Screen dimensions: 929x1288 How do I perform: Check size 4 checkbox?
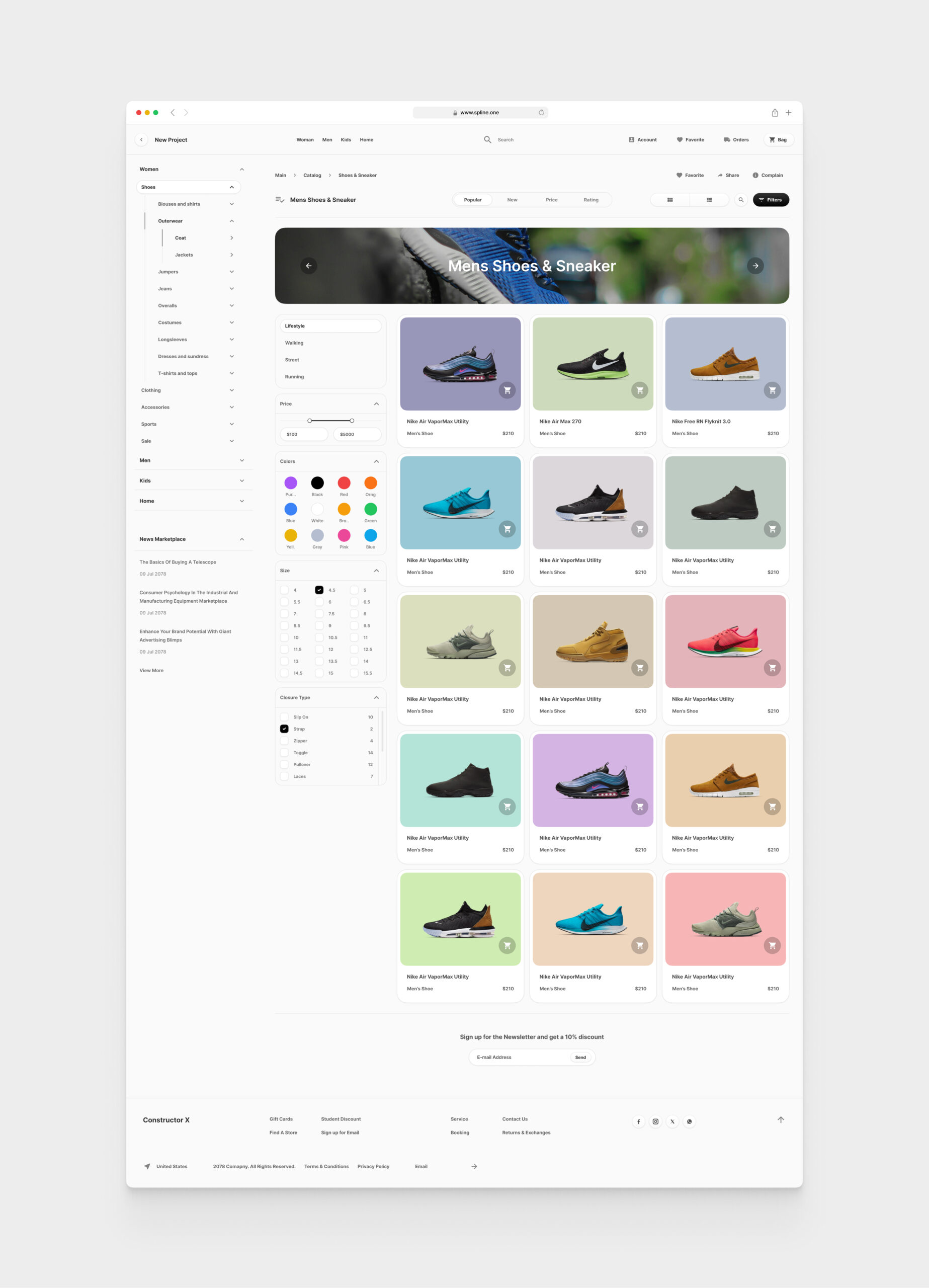click(285, 590)
